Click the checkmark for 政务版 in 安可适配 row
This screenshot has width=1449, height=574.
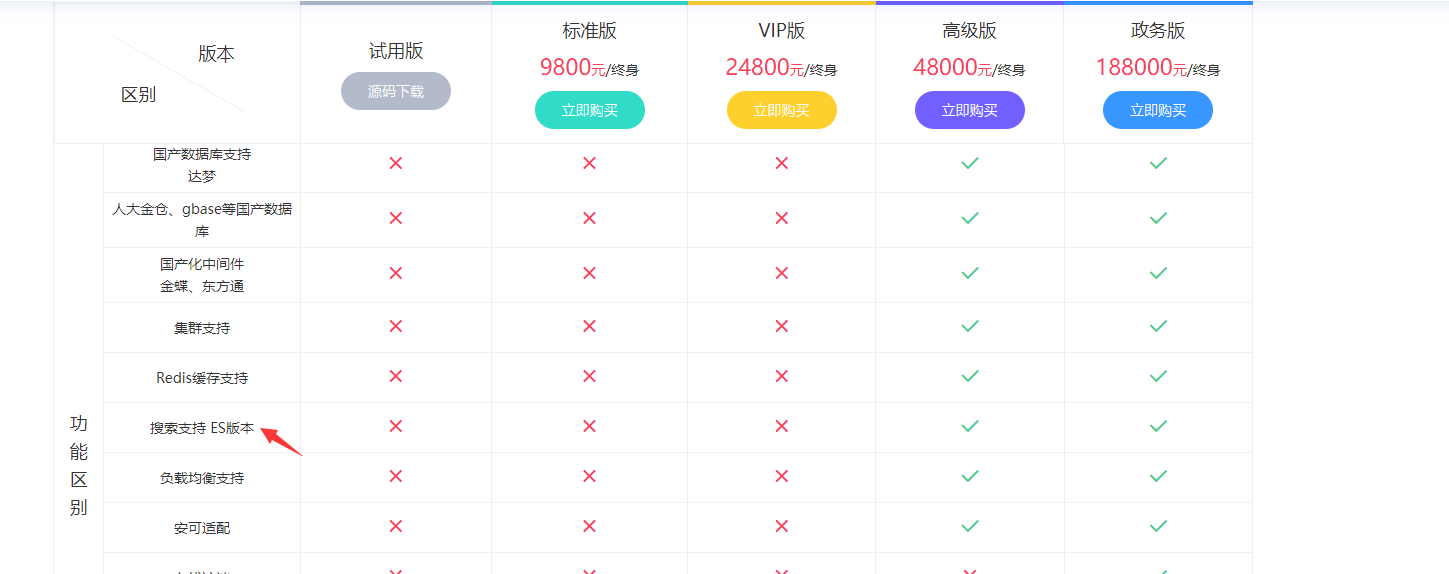[1158, 526]
